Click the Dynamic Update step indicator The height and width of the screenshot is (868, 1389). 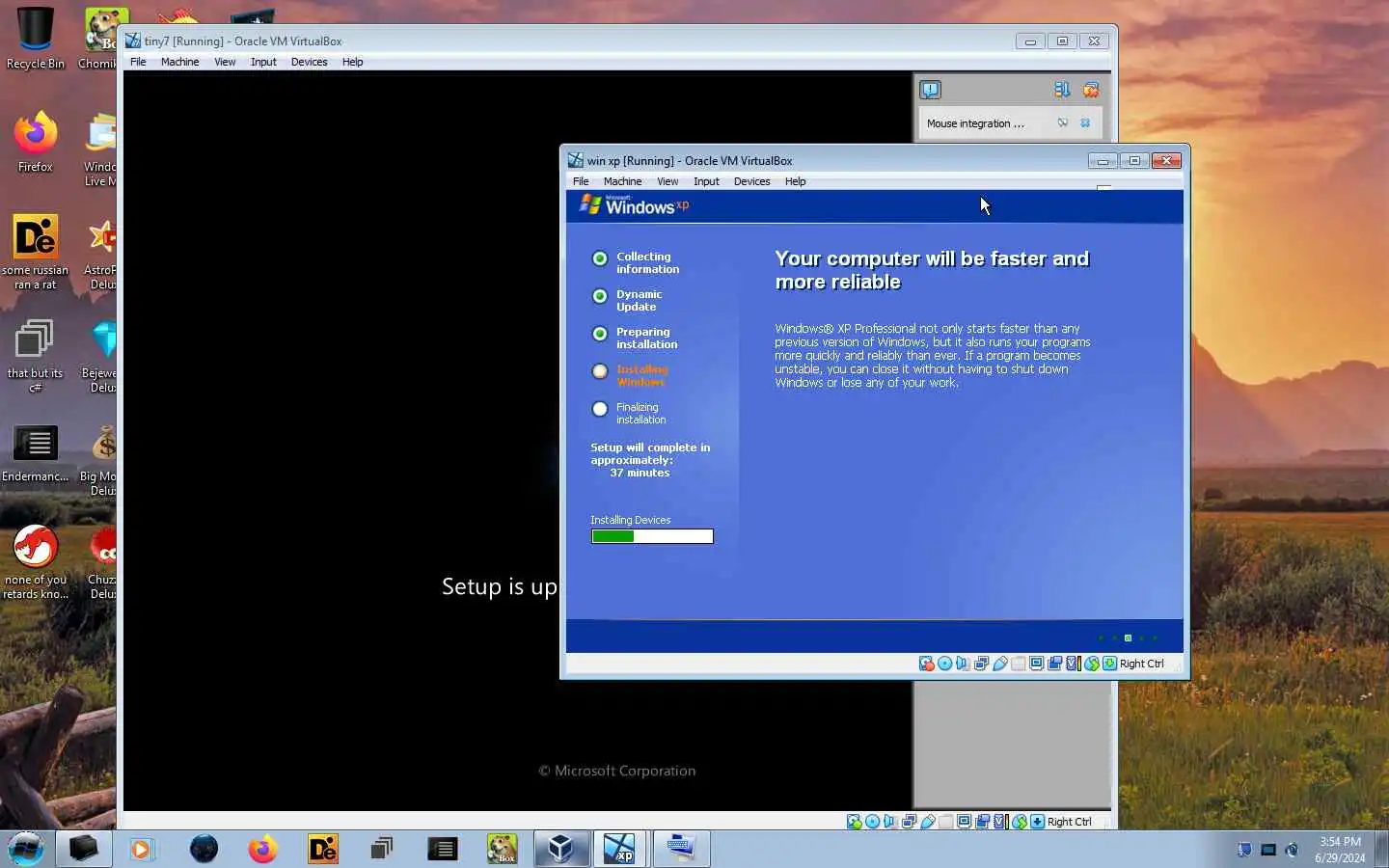point(600,296)
